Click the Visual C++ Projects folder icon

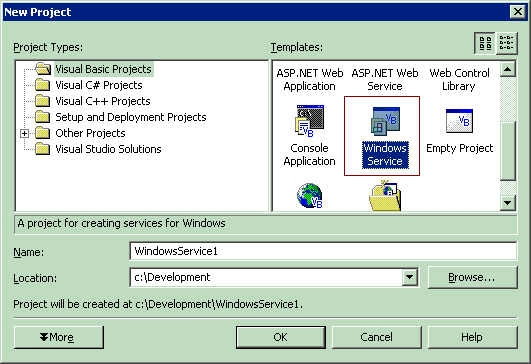click(42, 101)
